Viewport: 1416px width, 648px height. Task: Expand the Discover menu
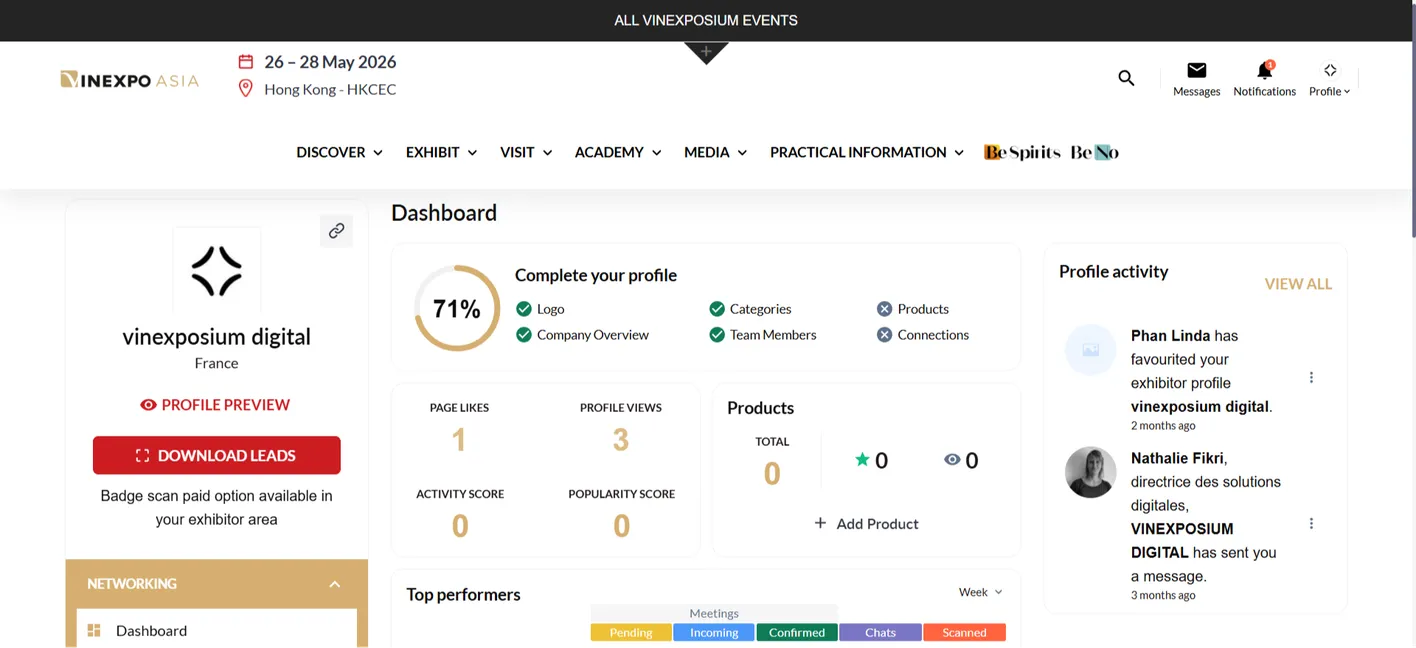click(x=339, y=152)
